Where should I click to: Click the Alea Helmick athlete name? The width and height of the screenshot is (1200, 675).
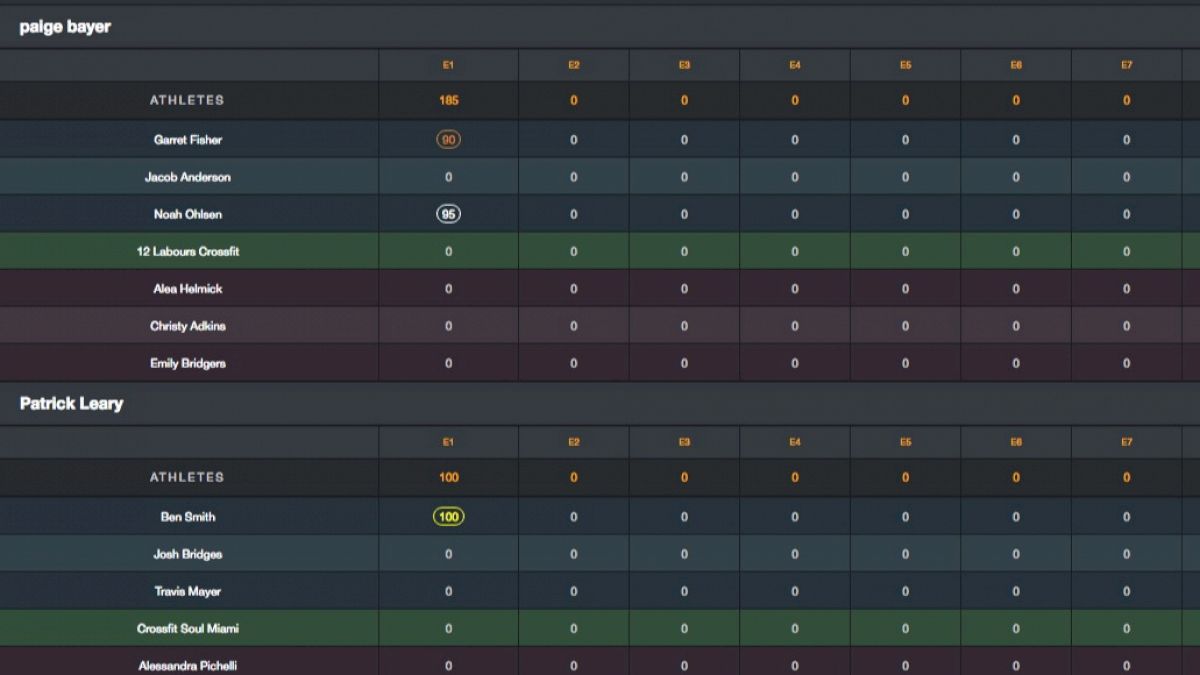click(188, 289)
